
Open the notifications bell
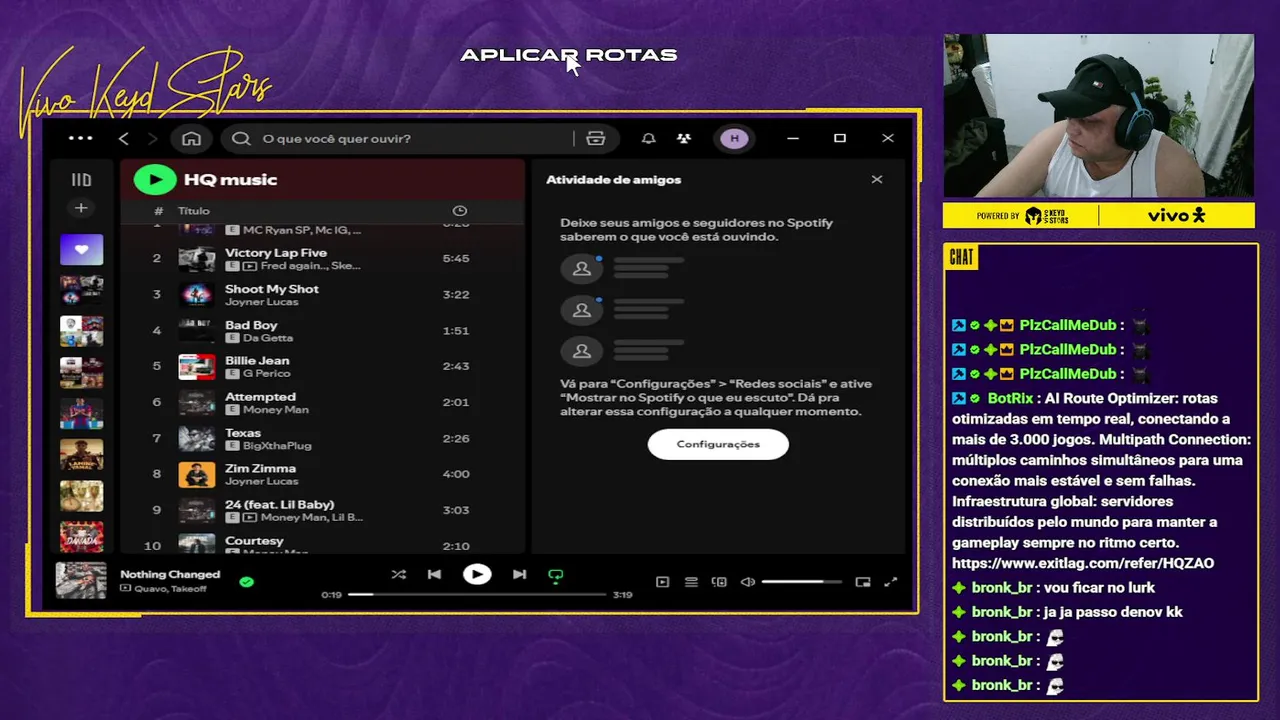649,138
